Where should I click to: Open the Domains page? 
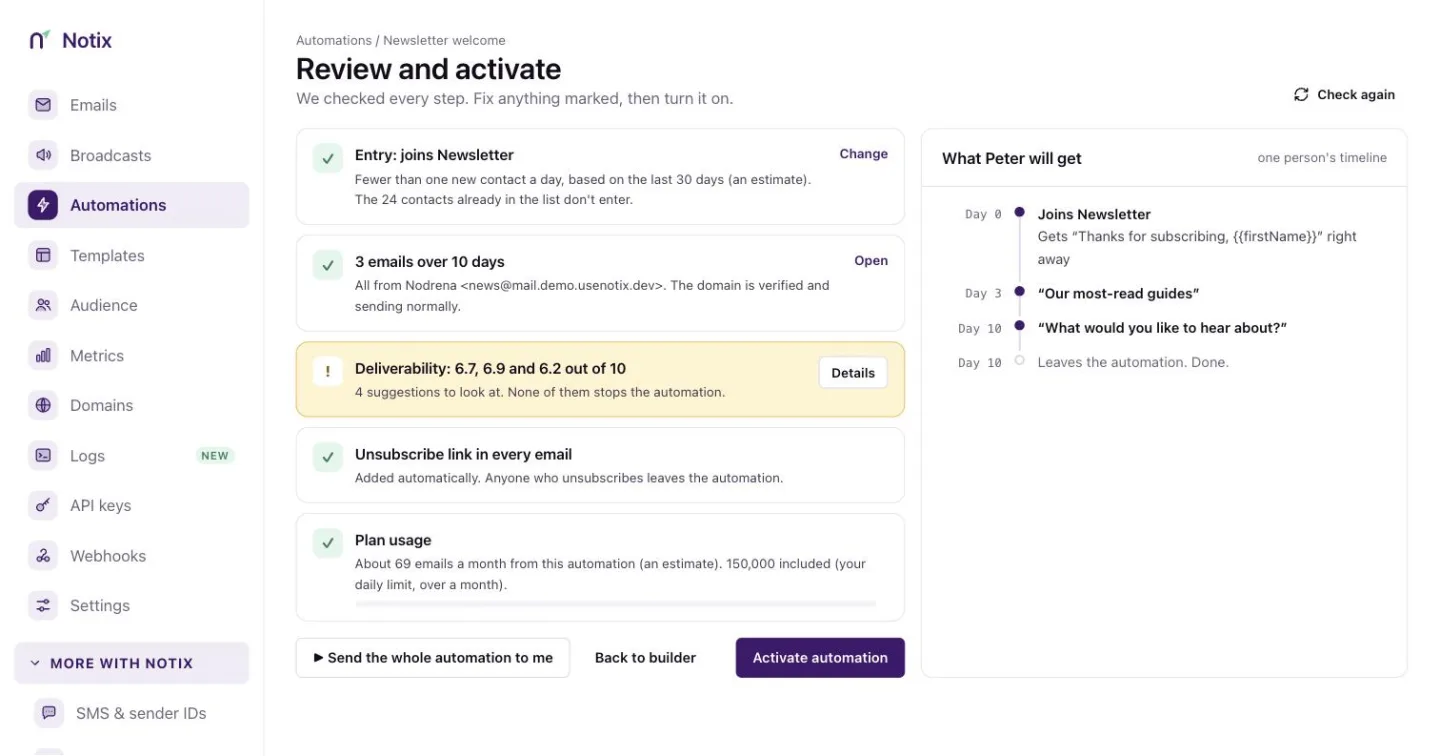coord(131,405)
